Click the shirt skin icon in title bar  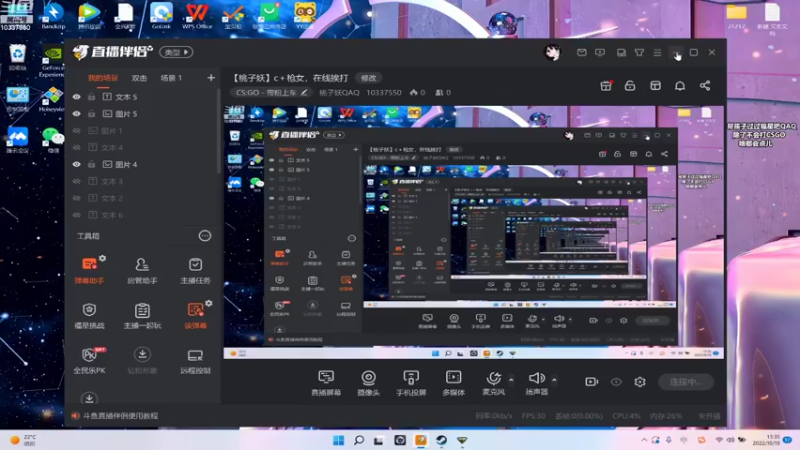(x=639, y=53)
